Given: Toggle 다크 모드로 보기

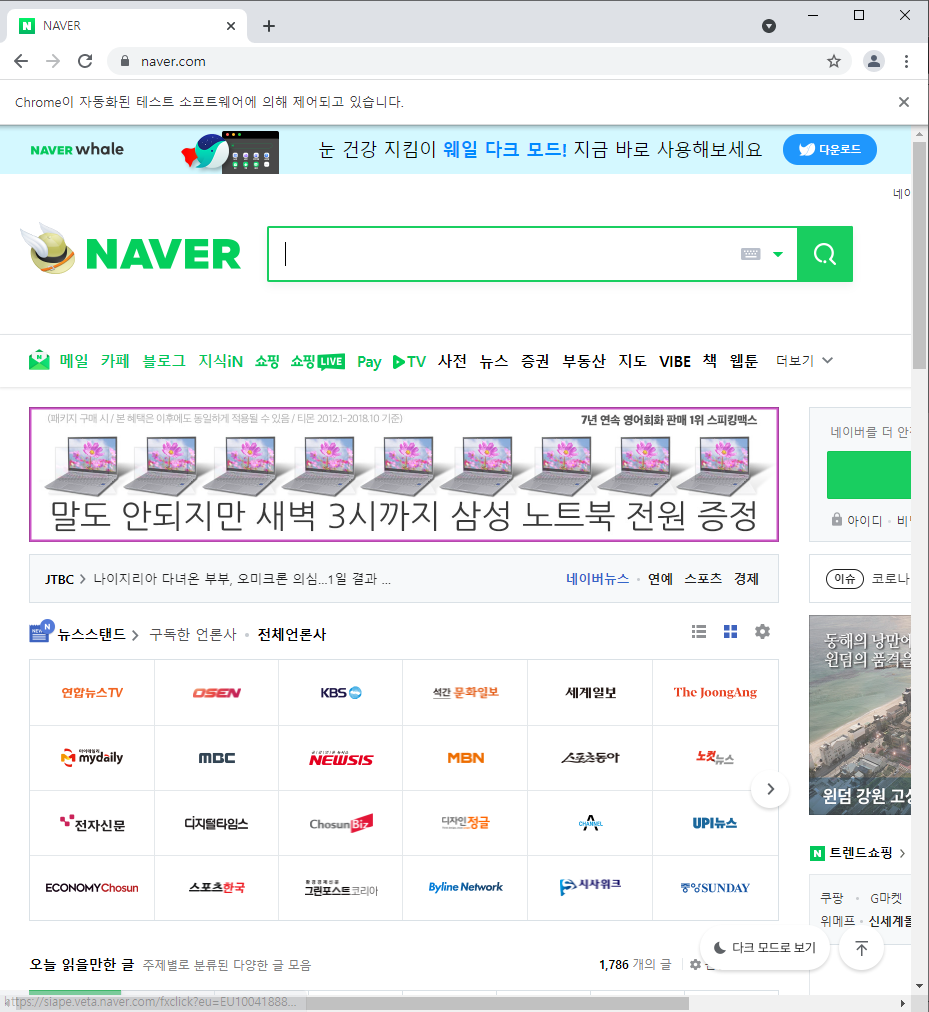Looking at the screenshot, I should tap(764, 947).
